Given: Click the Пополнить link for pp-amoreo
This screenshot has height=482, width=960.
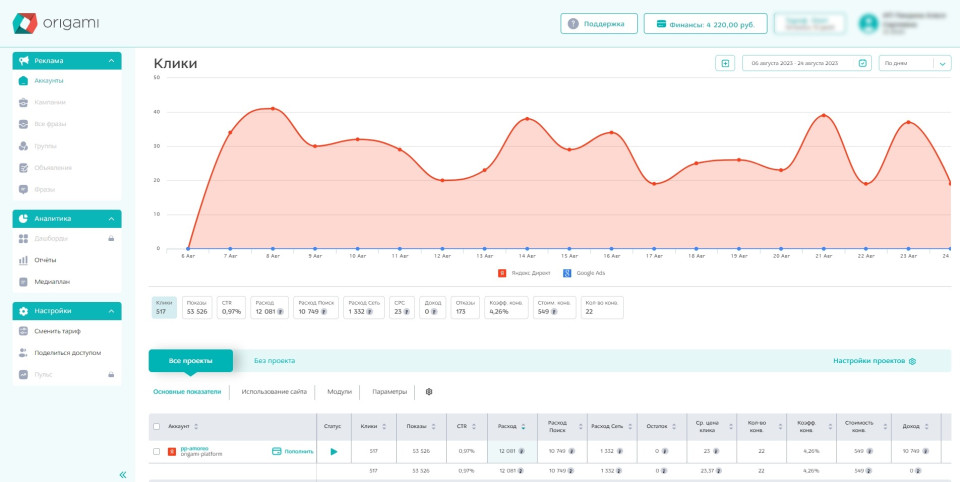Looking at the screenshot, I should [x=293, y=451].
